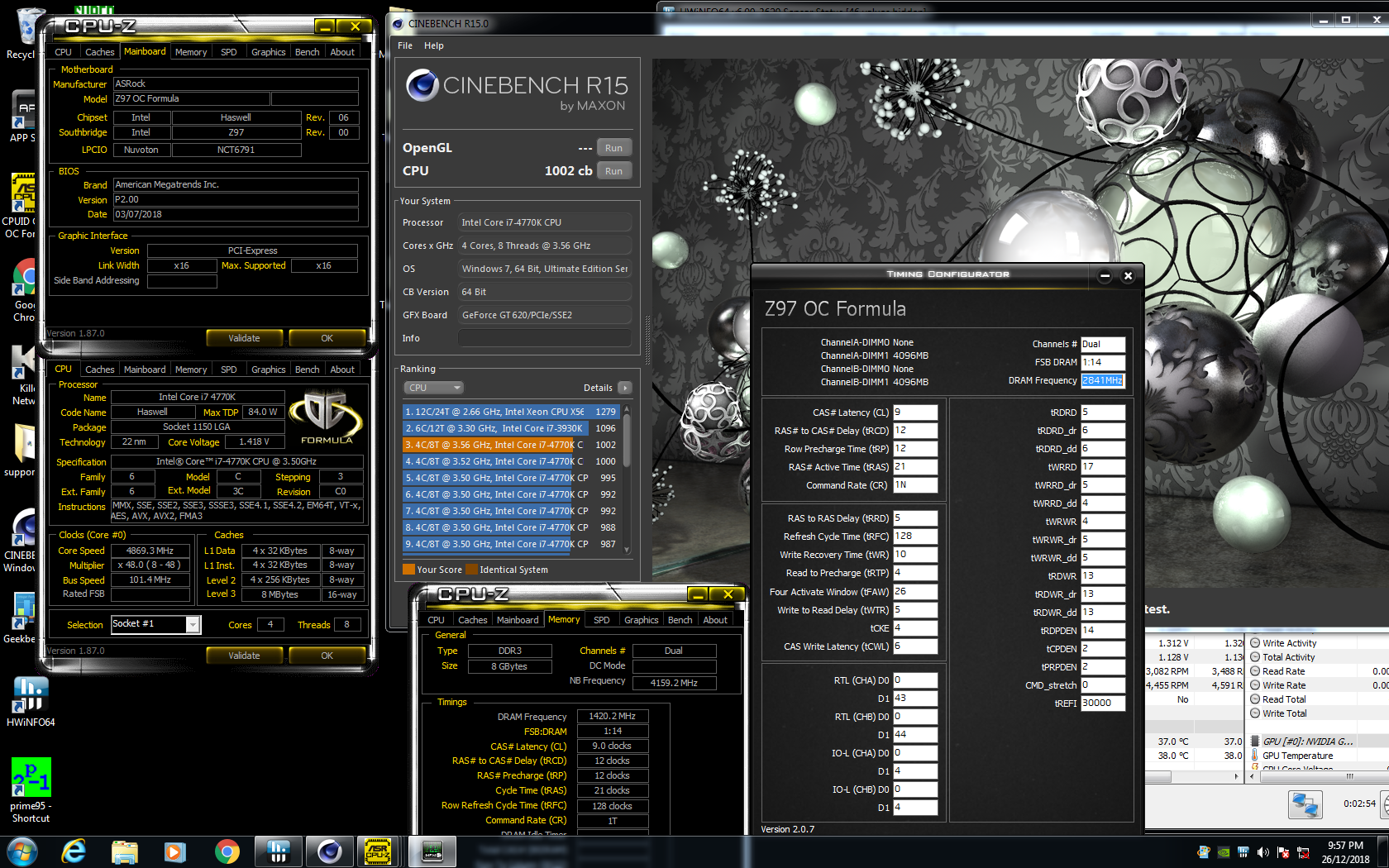
Task: Click Run button next to CPU score
Action: pyautogui.click(x=613, y=171)
